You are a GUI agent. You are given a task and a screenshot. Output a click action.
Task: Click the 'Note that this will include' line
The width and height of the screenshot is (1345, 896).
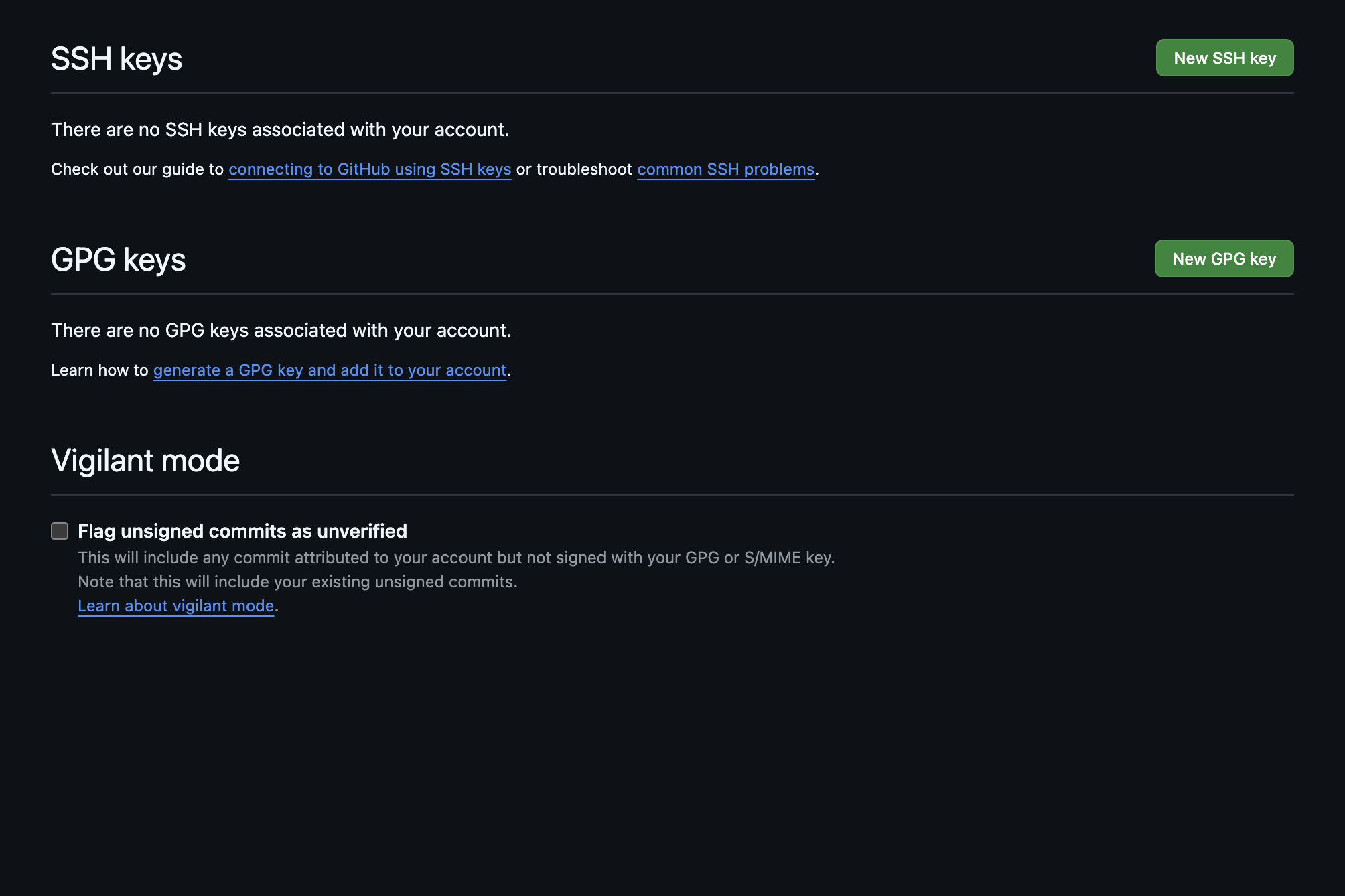pos(297,582)
